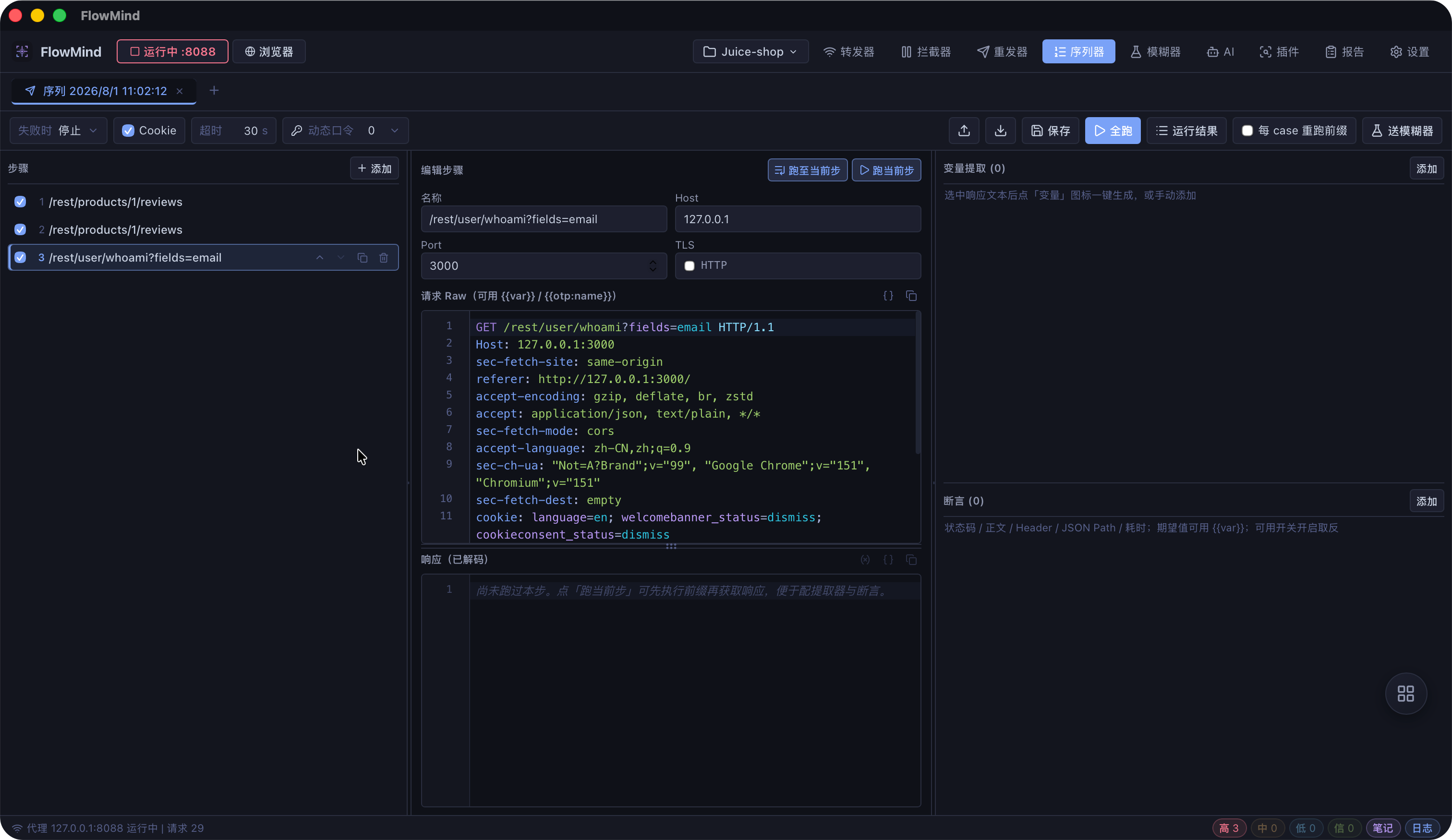Viewport: 1452px width, 840px height.
Task: Enable the TLS HTTP checkbox
Action: click(689, 265)
